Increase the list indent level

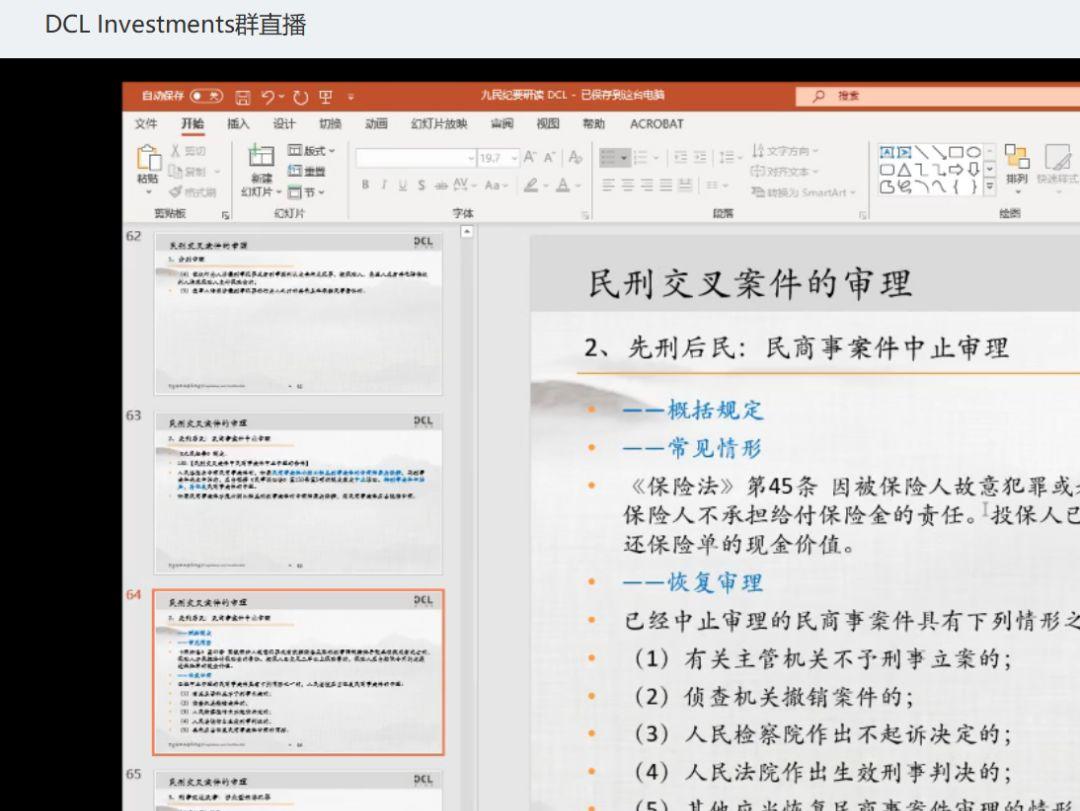(x=700, y=158)
